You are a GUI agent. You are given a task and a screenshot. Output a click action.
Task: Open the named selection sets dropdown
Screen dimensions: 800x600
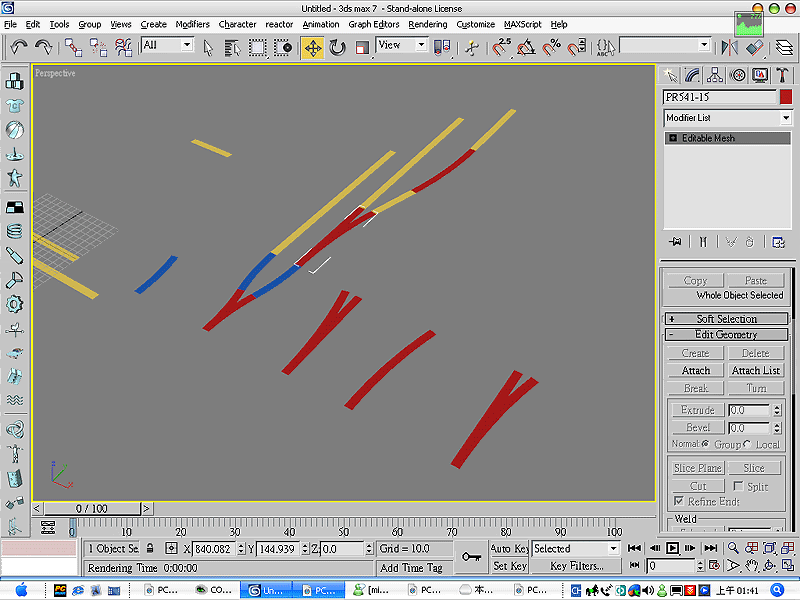pos(665,45)
